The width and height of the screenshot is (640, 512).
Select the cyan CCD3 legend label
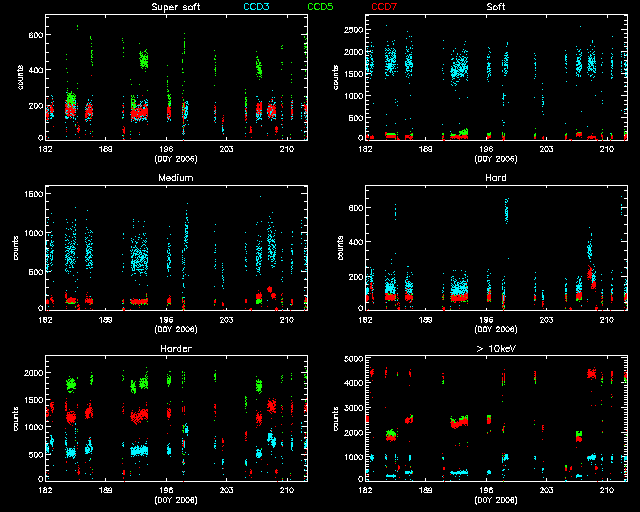256,7
